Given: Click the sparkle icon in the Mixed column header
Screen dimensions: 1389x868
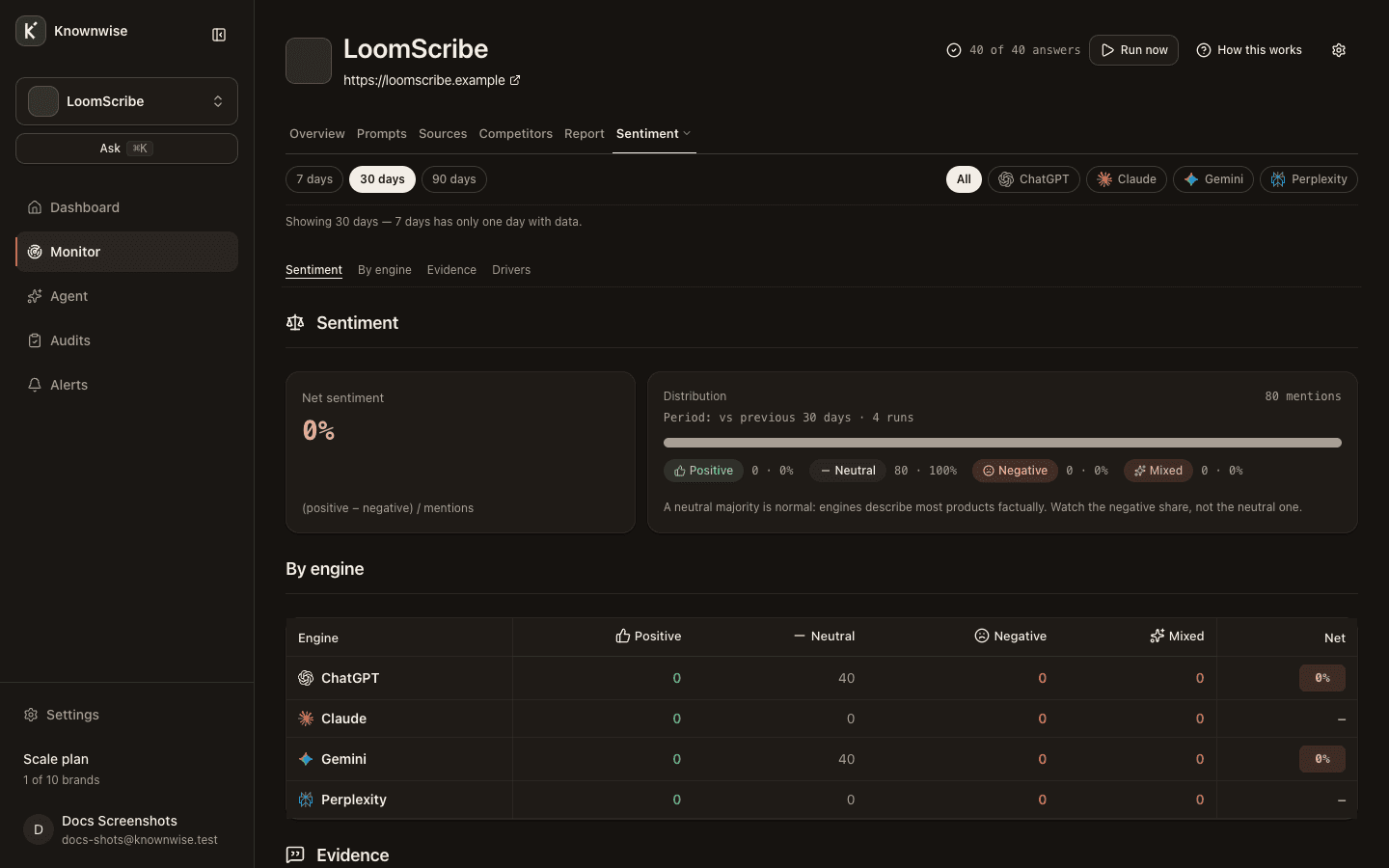Looking at the screenshot, I should (x=1157, y=637).
